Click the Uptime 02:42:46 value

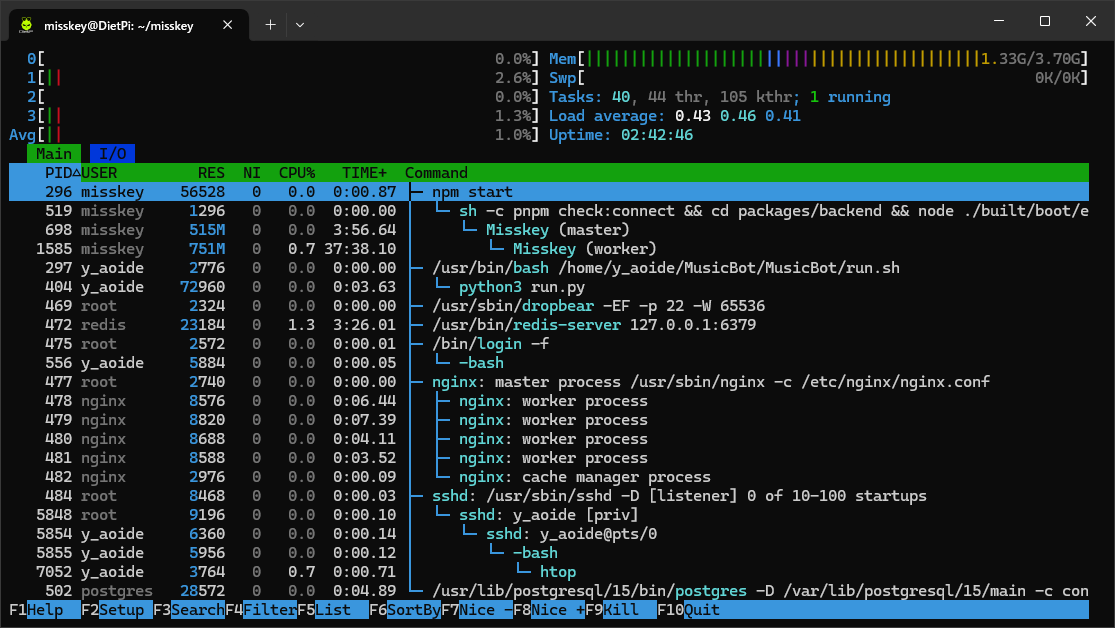656,135
